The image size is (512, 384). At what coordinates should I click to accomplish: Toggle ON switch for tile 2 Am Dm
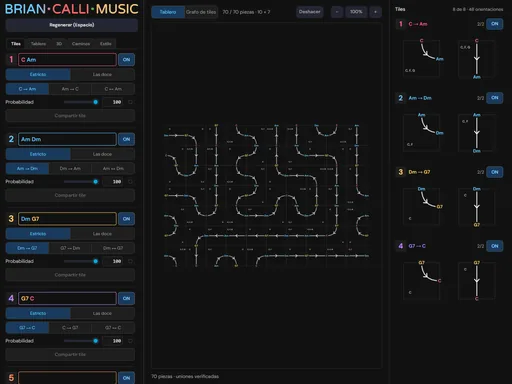click(126, 139)
